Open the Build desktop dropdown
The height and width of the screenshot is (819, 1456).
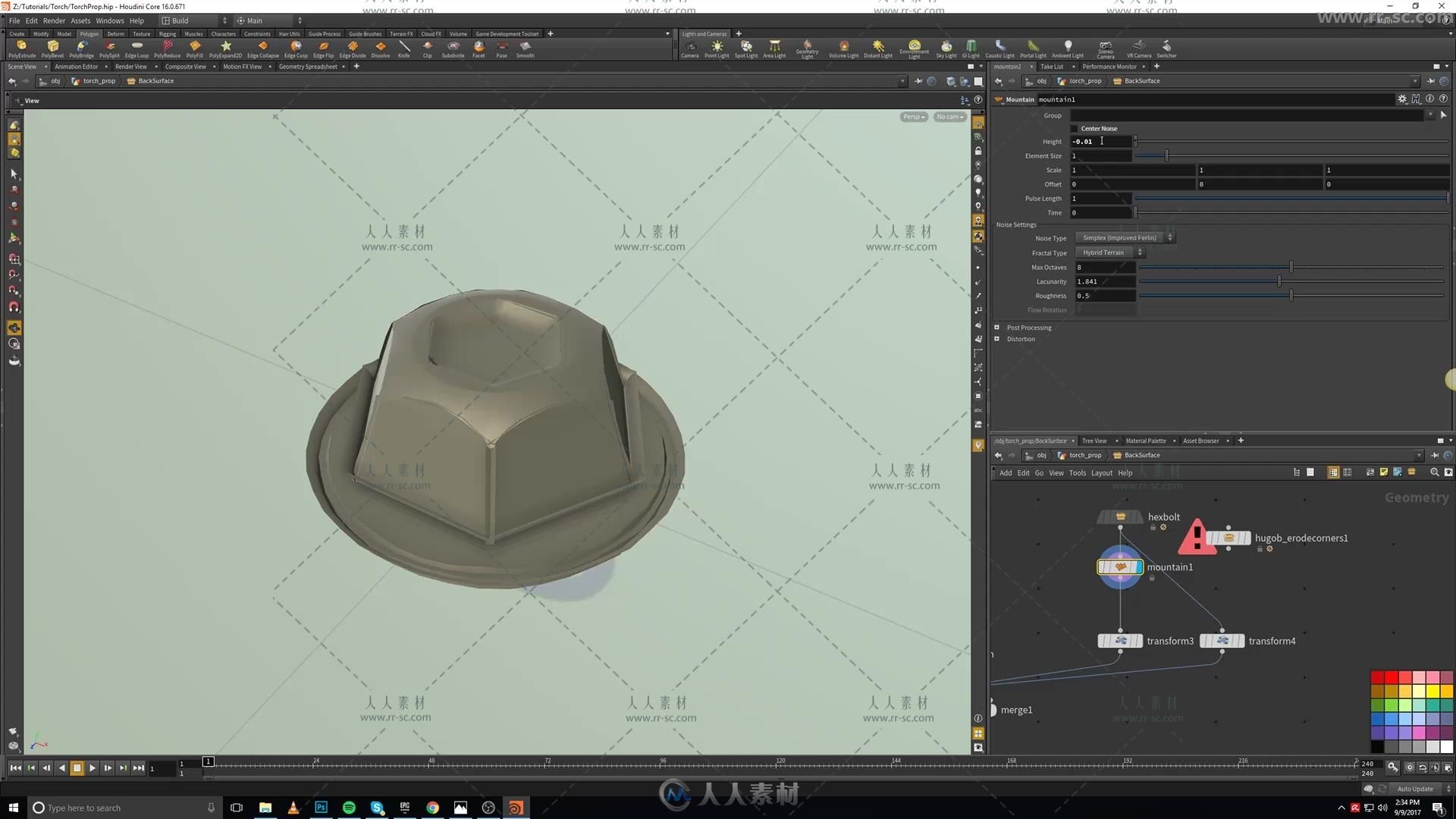[193, 20]
